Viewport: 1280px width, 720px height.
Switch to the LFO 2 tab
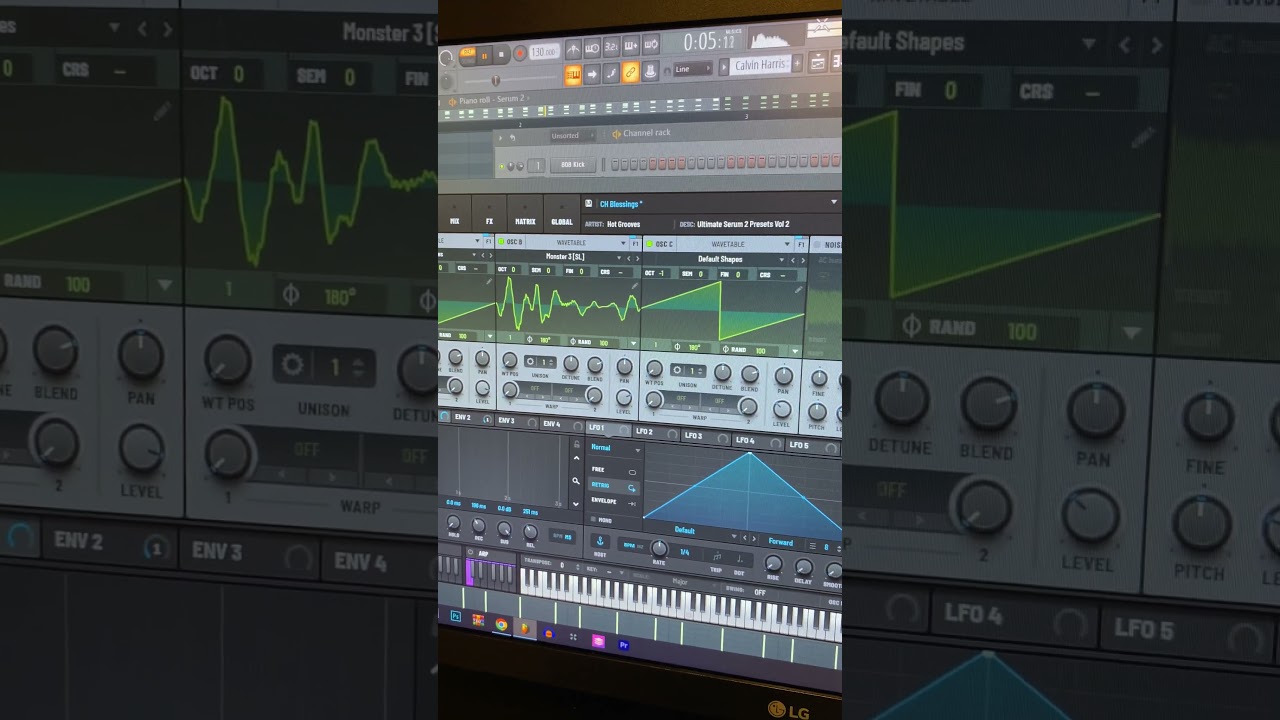[x=655, y=431]
